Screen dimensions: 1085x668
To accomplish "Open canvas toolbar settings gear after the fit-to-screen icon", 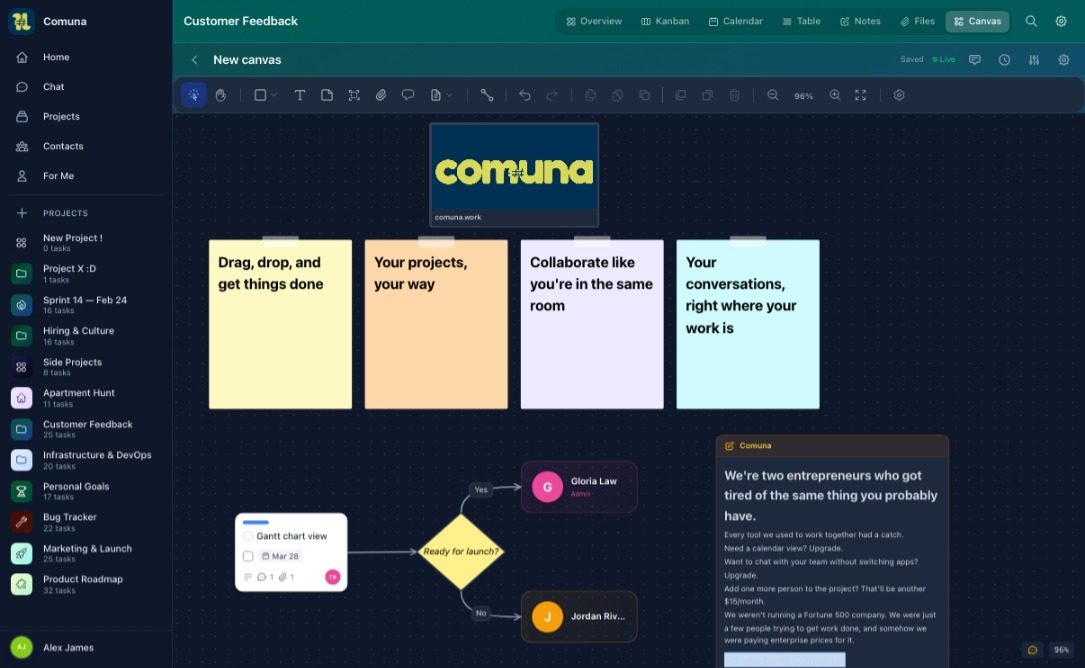I will click(x=899, y=96).
